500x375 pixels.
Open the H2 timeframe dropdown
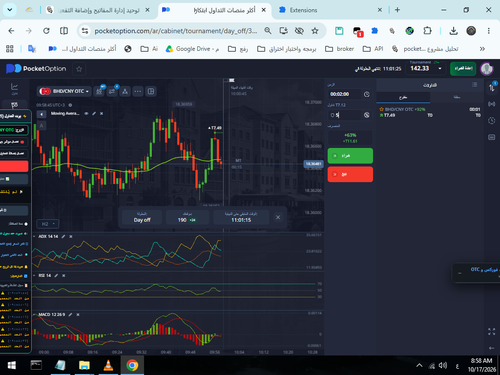[x=48, y=224]
